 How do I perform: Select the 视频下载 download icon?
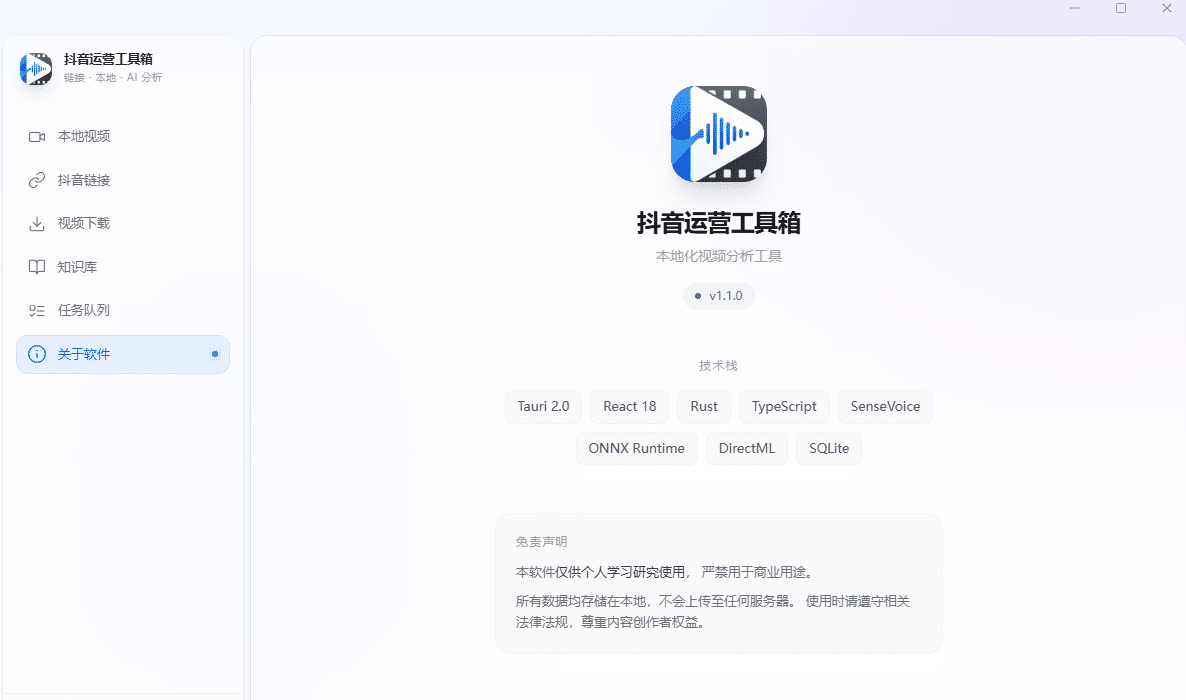click(x=36, y=223)
